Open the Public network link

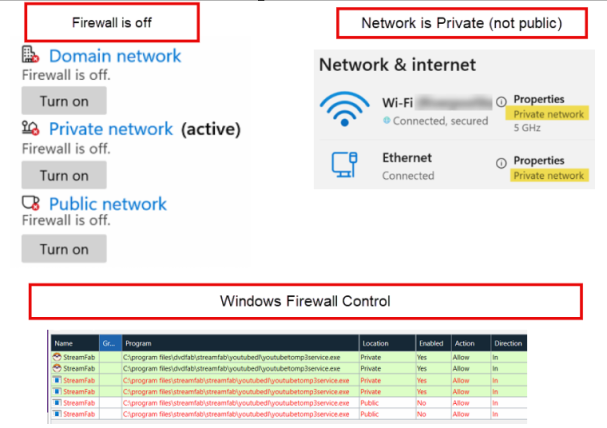tap(108, 203)
